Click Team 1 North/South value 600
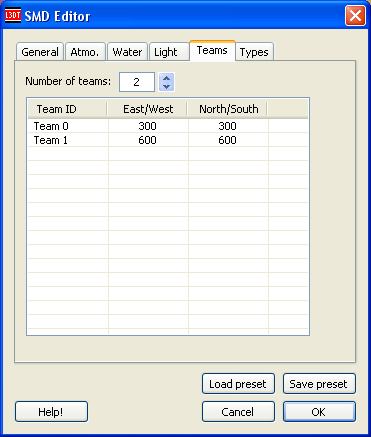 [228, 140]
